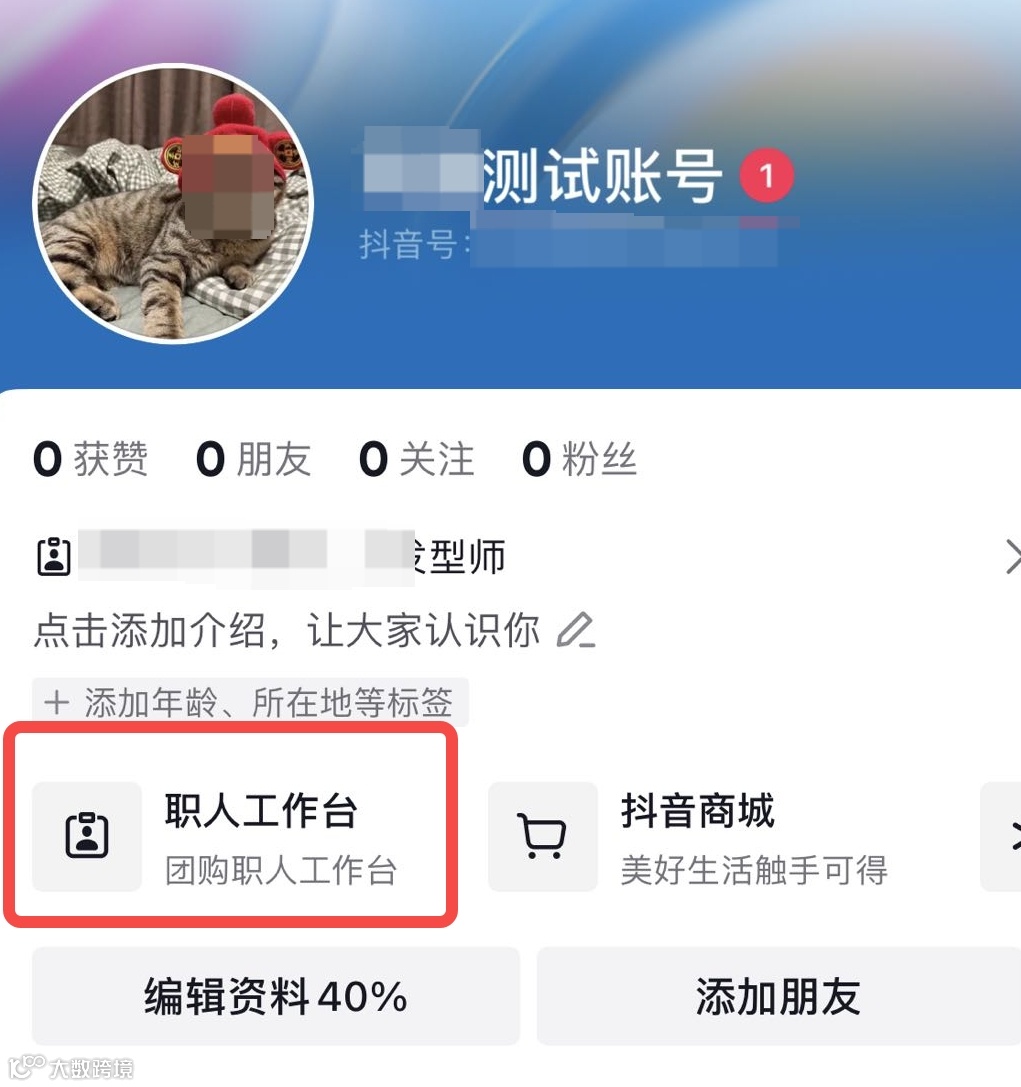1021x1087 pixels.
Task: Tap the cat profile avatar picture
Action: point(173,203)
